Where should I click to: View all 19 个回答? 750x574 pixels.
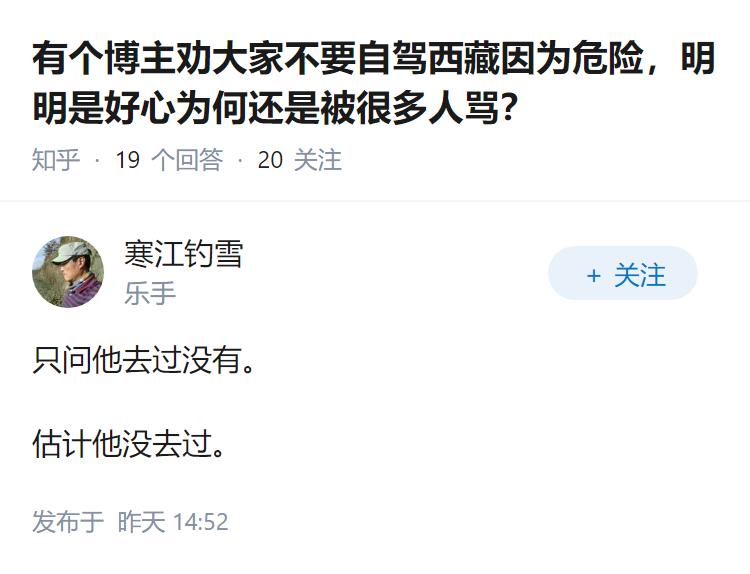[168, 160]
